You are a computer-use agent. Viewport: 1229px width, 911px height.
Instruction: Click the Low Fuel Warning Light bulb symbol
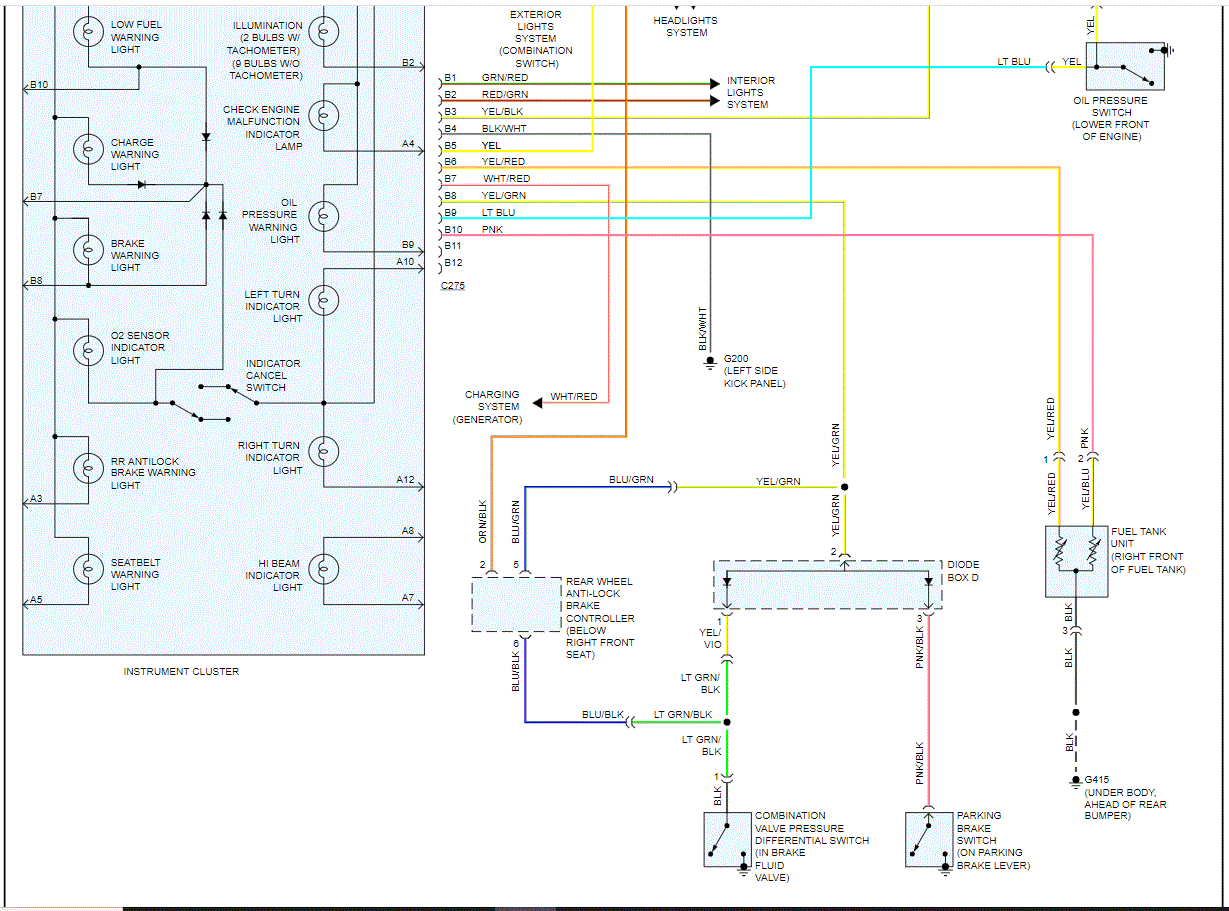coord(88,31)
